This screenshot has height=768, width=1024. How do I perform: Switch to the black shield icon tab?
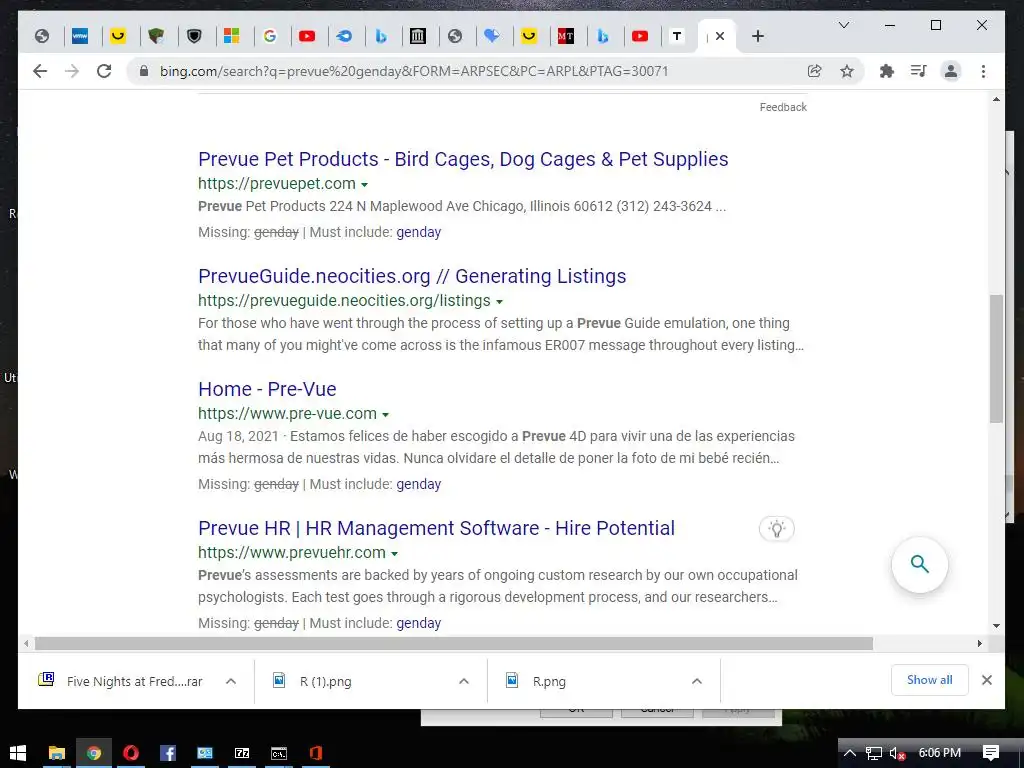[194, 37]
